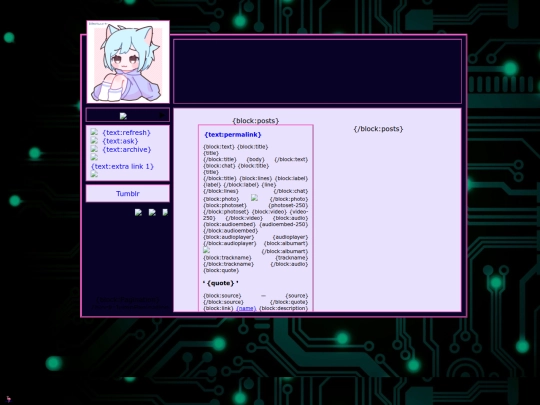
Task: Click the {block:quote} text in the post
Action: point(221,270)
